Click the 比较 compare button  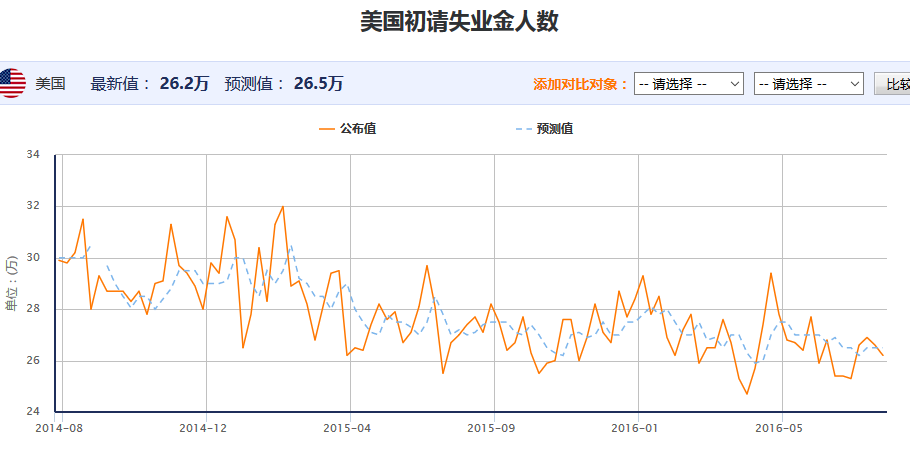[893, 84]
